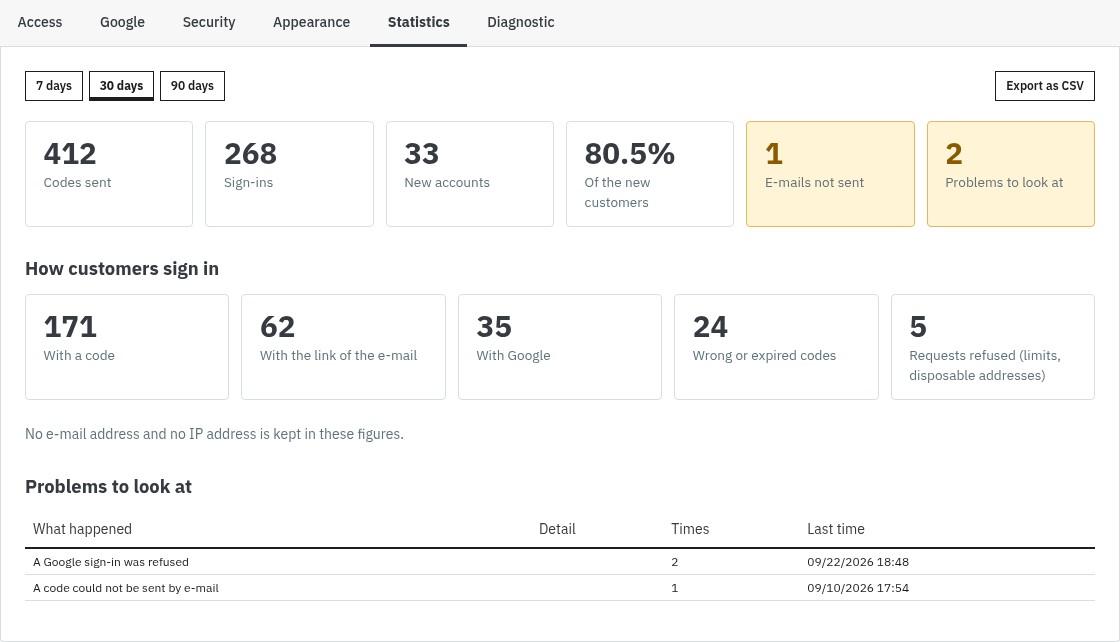The height and width of the screenshot is (642, 1120).
Task: Click the 'Last time' column header
Action: (836, 529)
